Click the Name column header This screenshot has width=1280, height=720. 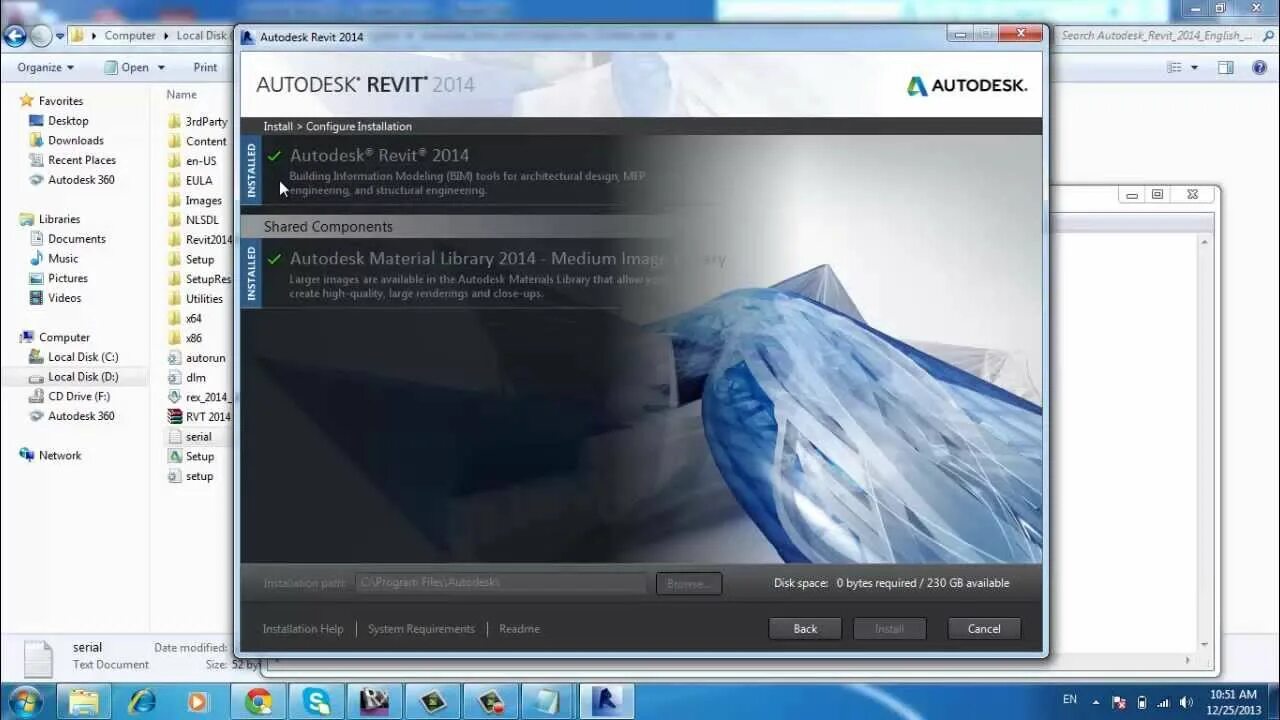(x=181, y=94)
